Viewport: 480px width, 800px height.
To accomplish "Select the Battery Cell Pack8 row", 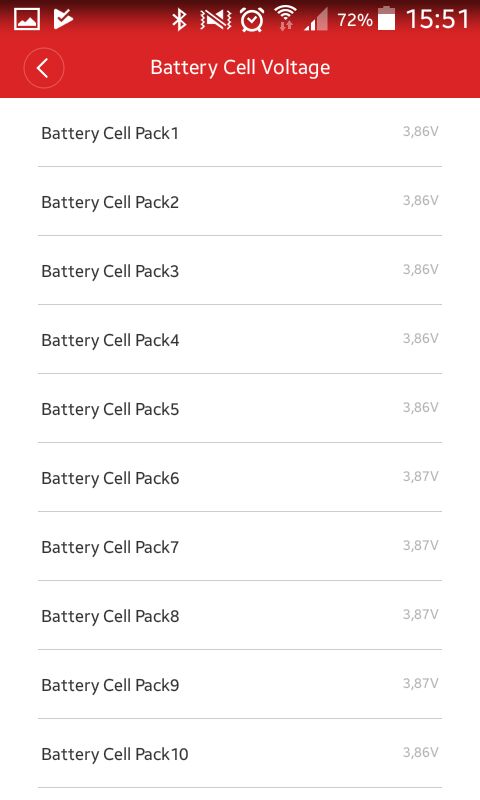I will pyautogui.click(x=240, y=615).
